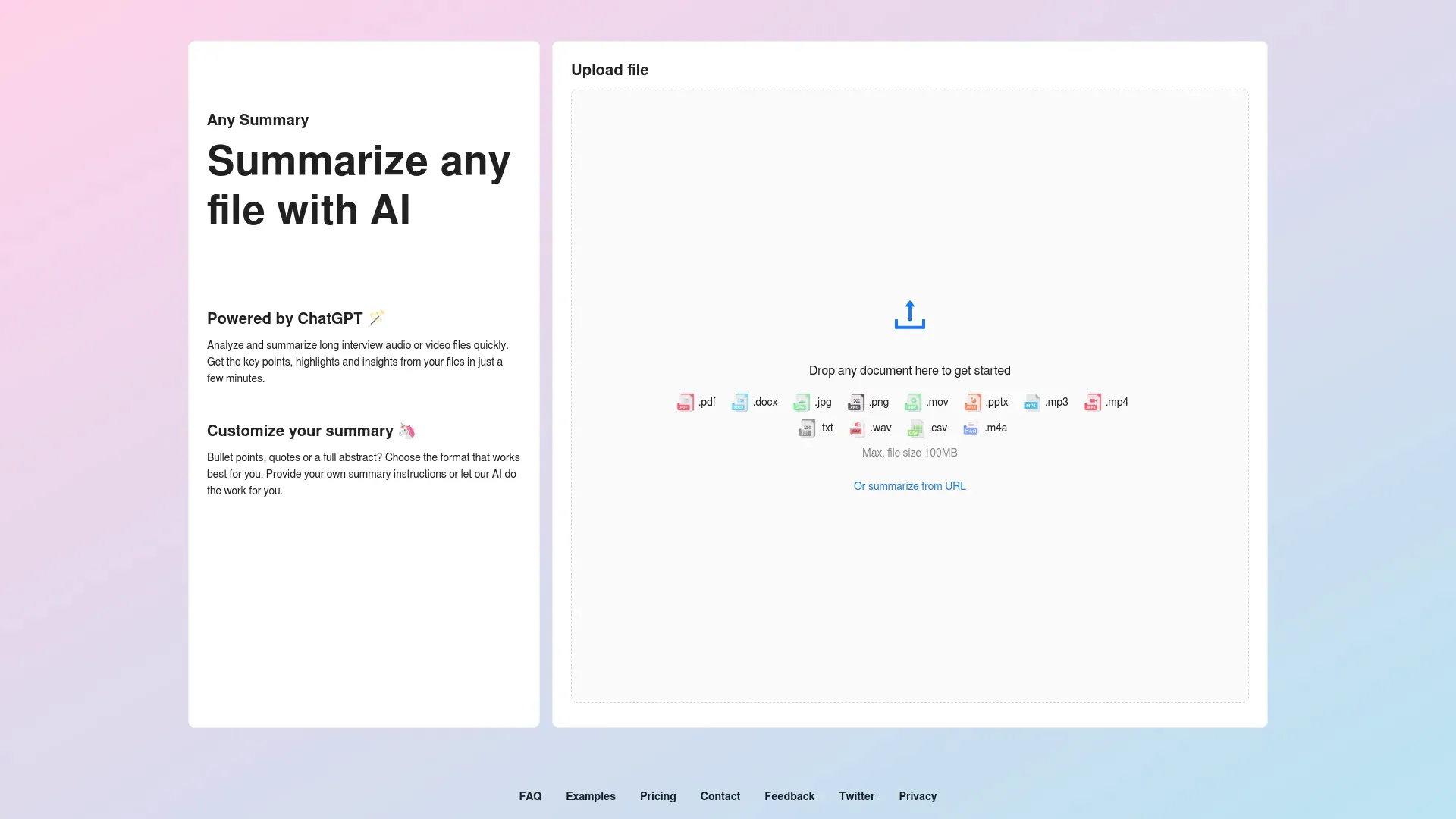The image size is (1456, 819).
Task: Click the .mp4 file type icon
Action: [x=1092, y=402]
